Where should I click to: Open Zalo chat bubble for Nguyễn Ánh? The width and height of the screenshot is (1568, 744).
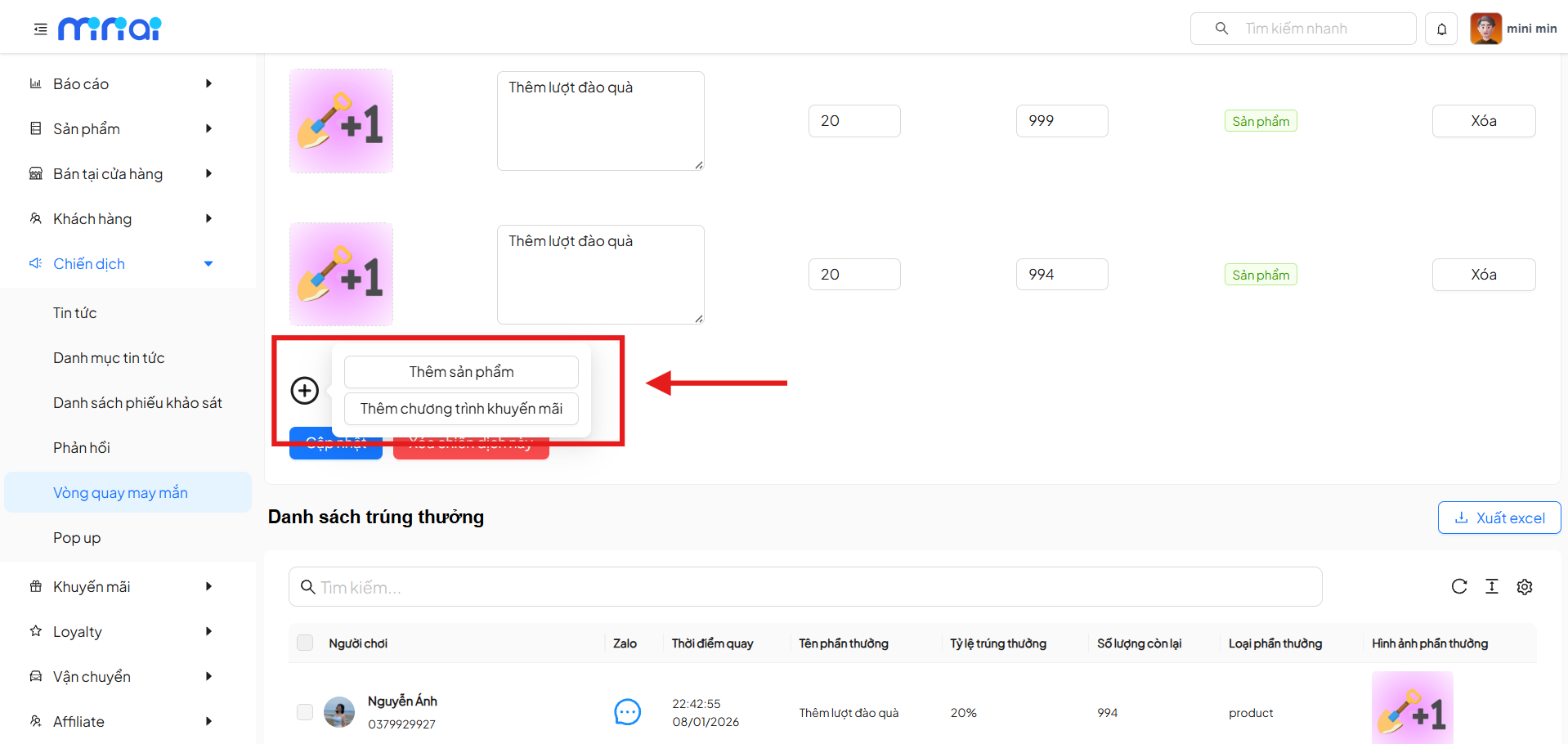point(627,712)
